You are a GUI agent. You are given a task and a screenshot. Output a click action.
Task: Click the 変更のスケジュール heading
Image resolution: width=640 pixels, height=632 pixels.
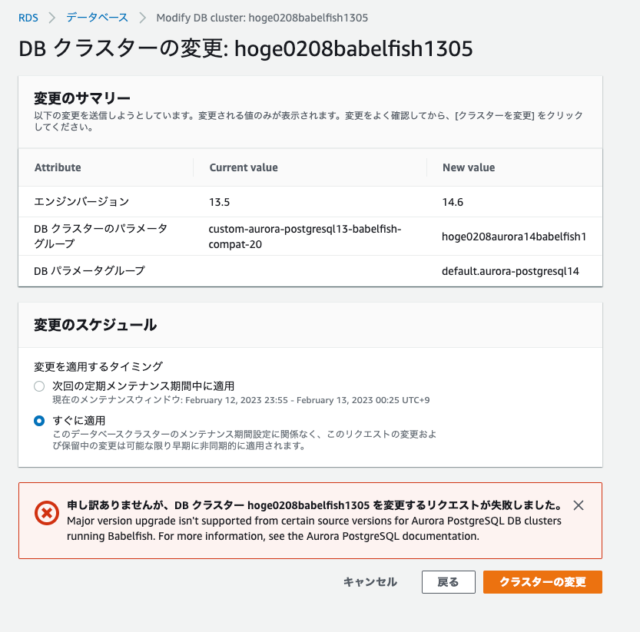95,325
